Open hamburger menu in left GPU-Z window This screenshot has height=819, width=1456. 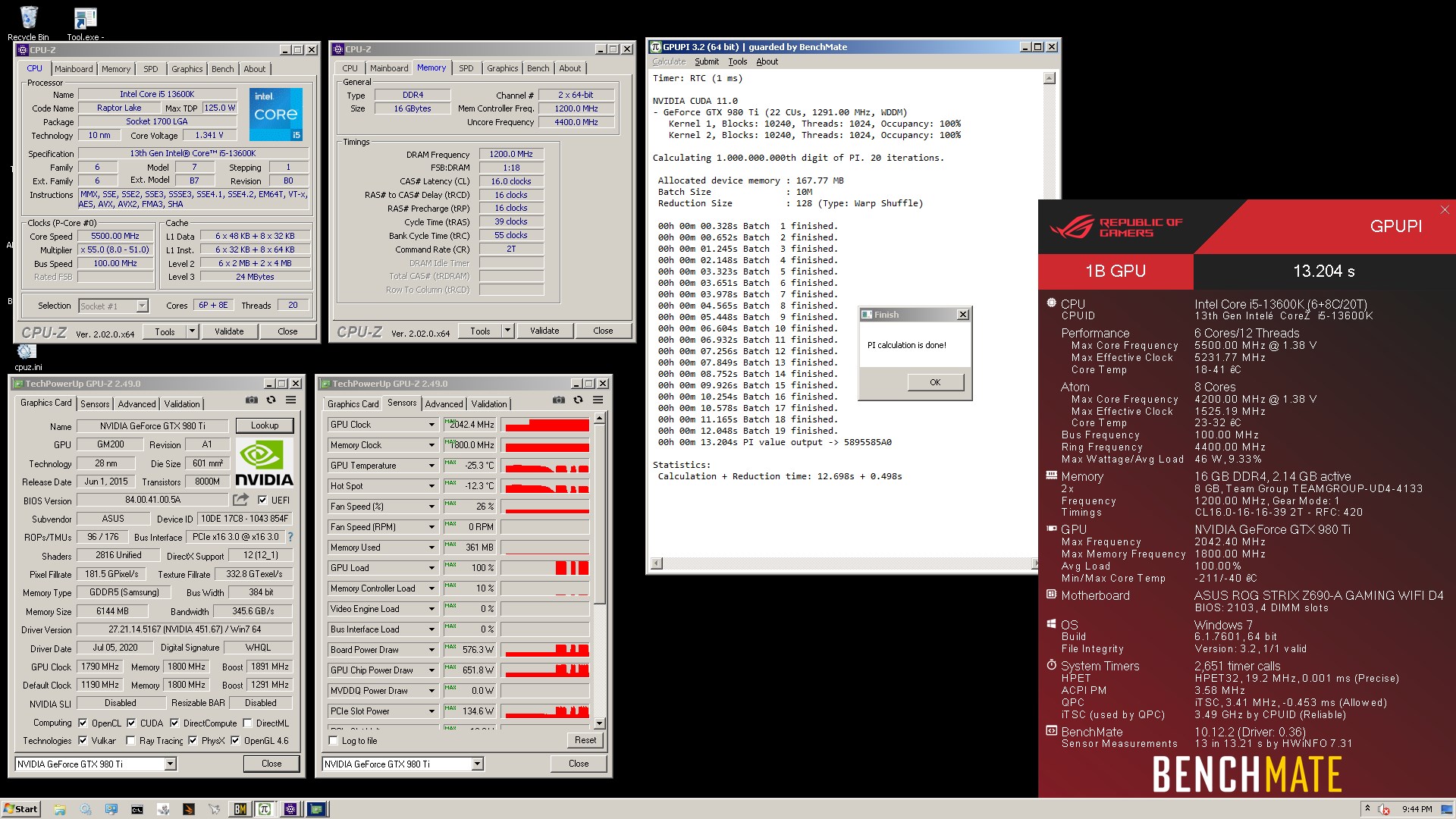click(290, 400)
